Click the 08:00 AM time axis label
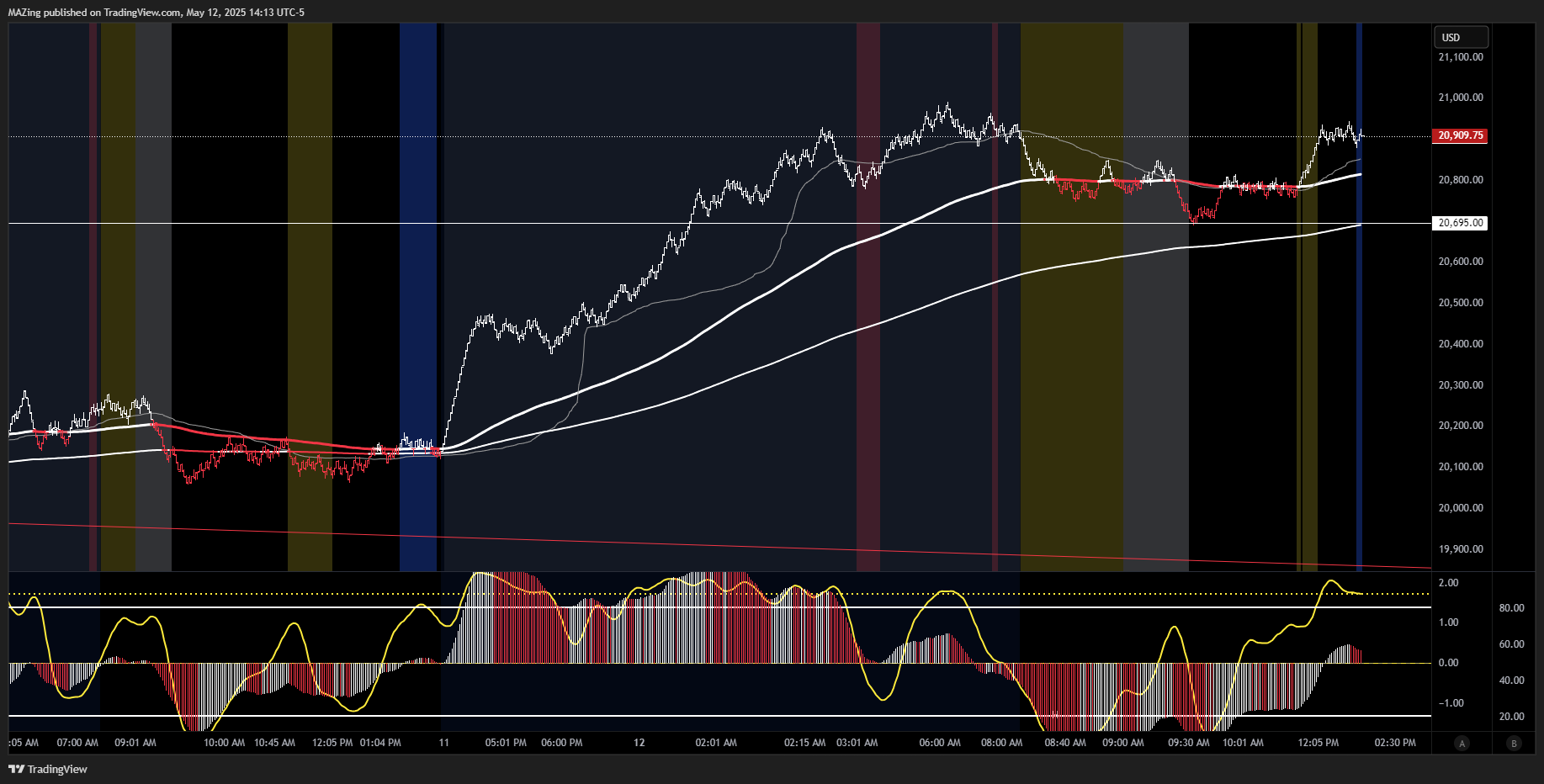The width and height of the screenshot is (1544, 784). [x=1002, y=743]
